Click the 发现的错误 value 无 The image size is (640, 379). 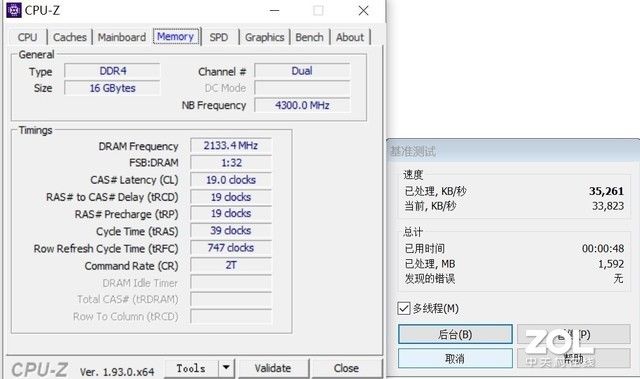pyautogui.click(x=618, y=279)
